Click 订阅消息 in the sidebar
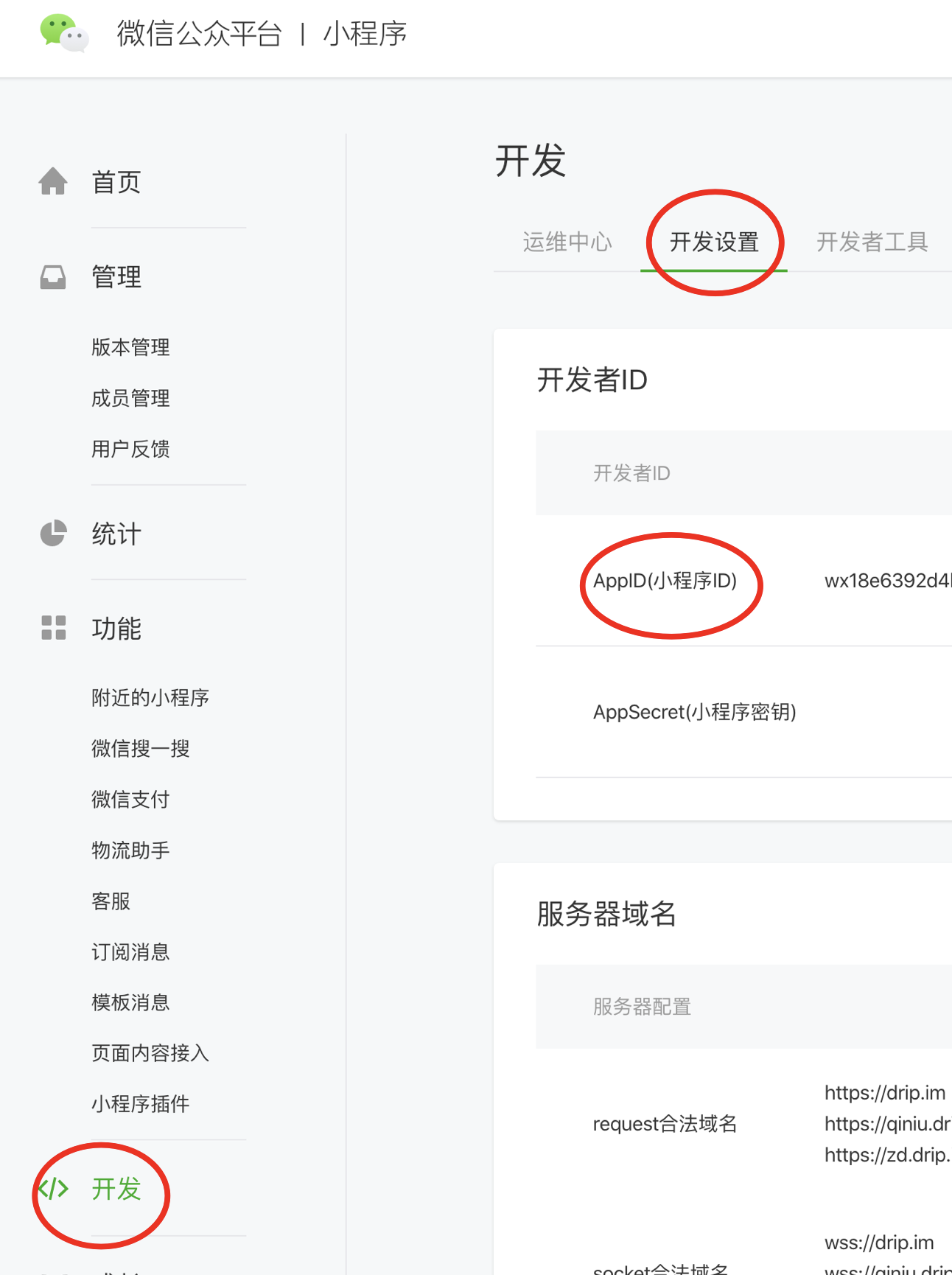The width and height of the screenshot is (952, 1275). [130, 951]
